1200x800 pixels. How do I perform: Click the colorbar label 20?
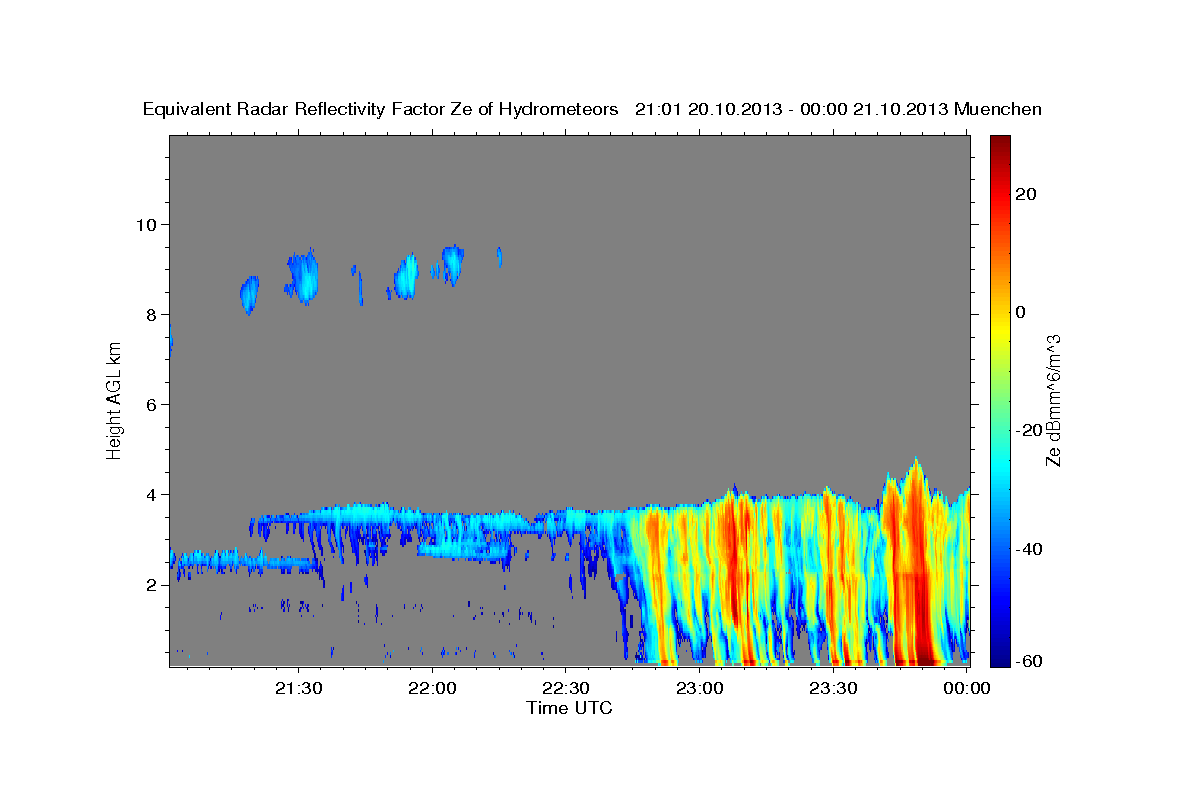click(1025, 194)
